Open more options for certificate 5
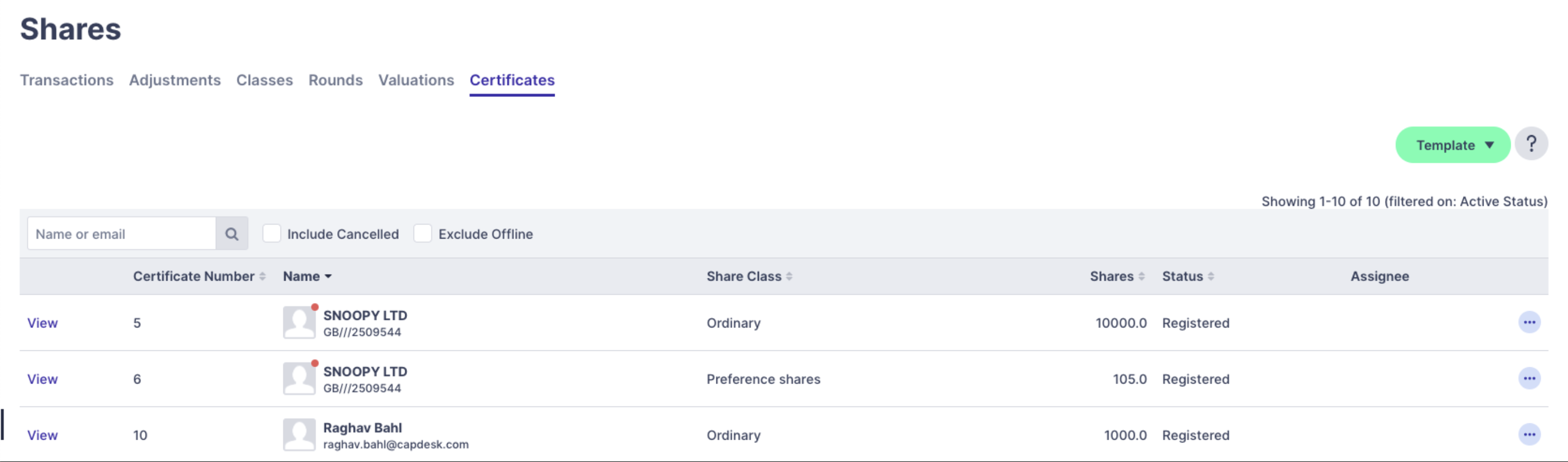This screenshot has height=462, width=1568. 1529,323
